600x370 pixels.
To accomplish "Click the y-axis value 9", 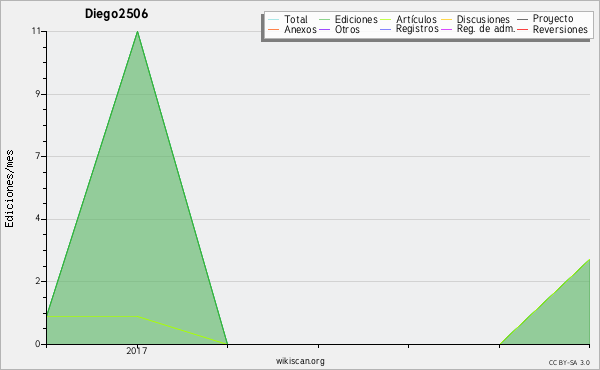I will 38,94.
